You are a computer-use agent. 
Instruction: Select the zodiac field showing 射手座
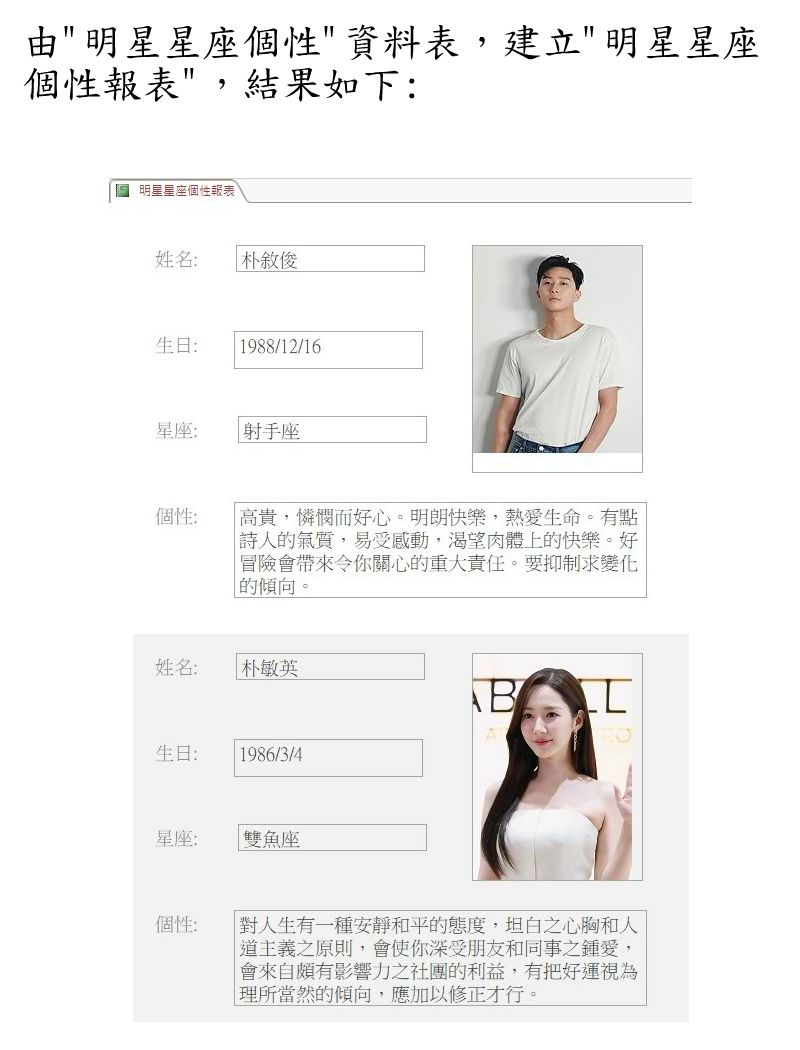(332, 430)
